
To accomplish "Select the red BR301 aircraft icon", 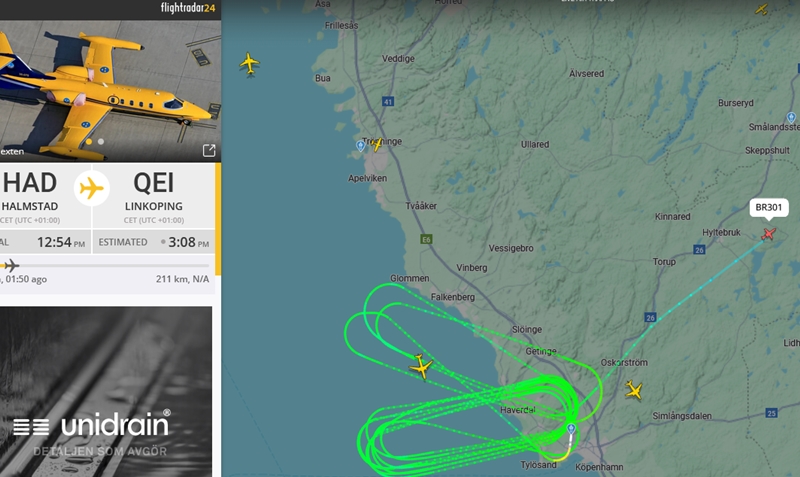I will (x=768, y=234).
